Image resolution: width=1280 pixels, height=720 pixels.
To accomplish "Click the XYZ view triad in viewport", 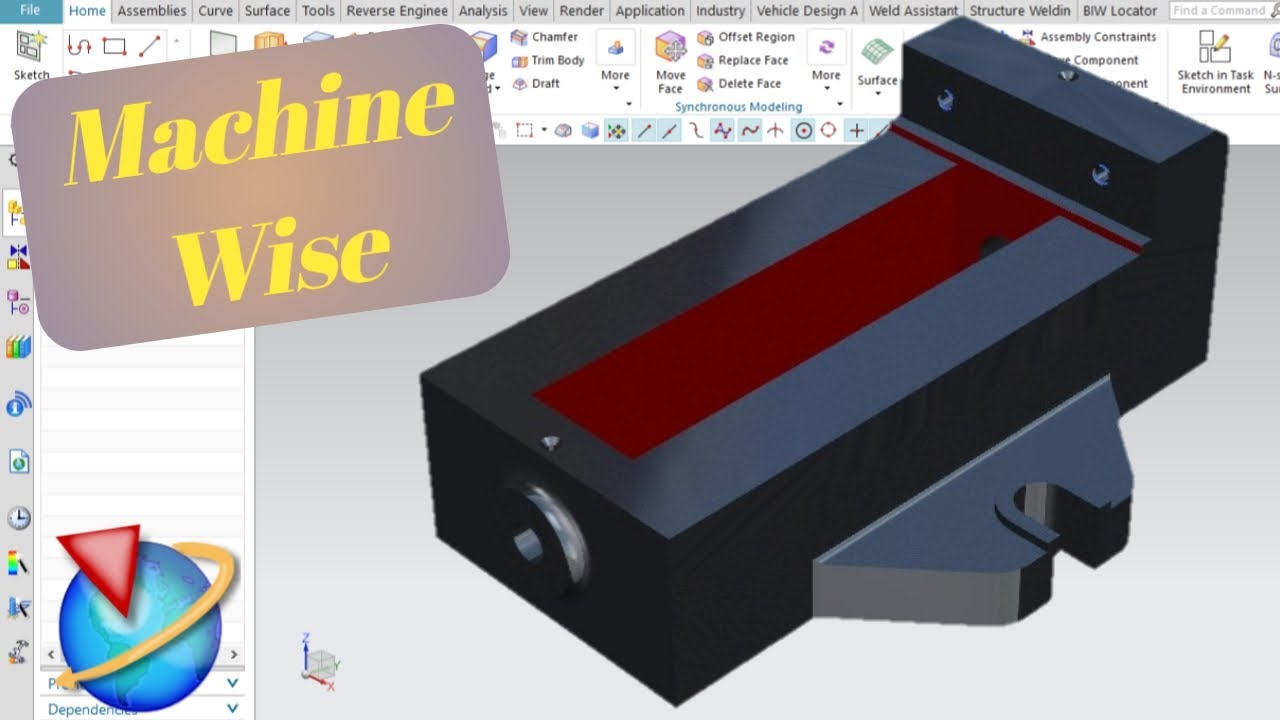I will pyautogui.click(x=321, y=662).
